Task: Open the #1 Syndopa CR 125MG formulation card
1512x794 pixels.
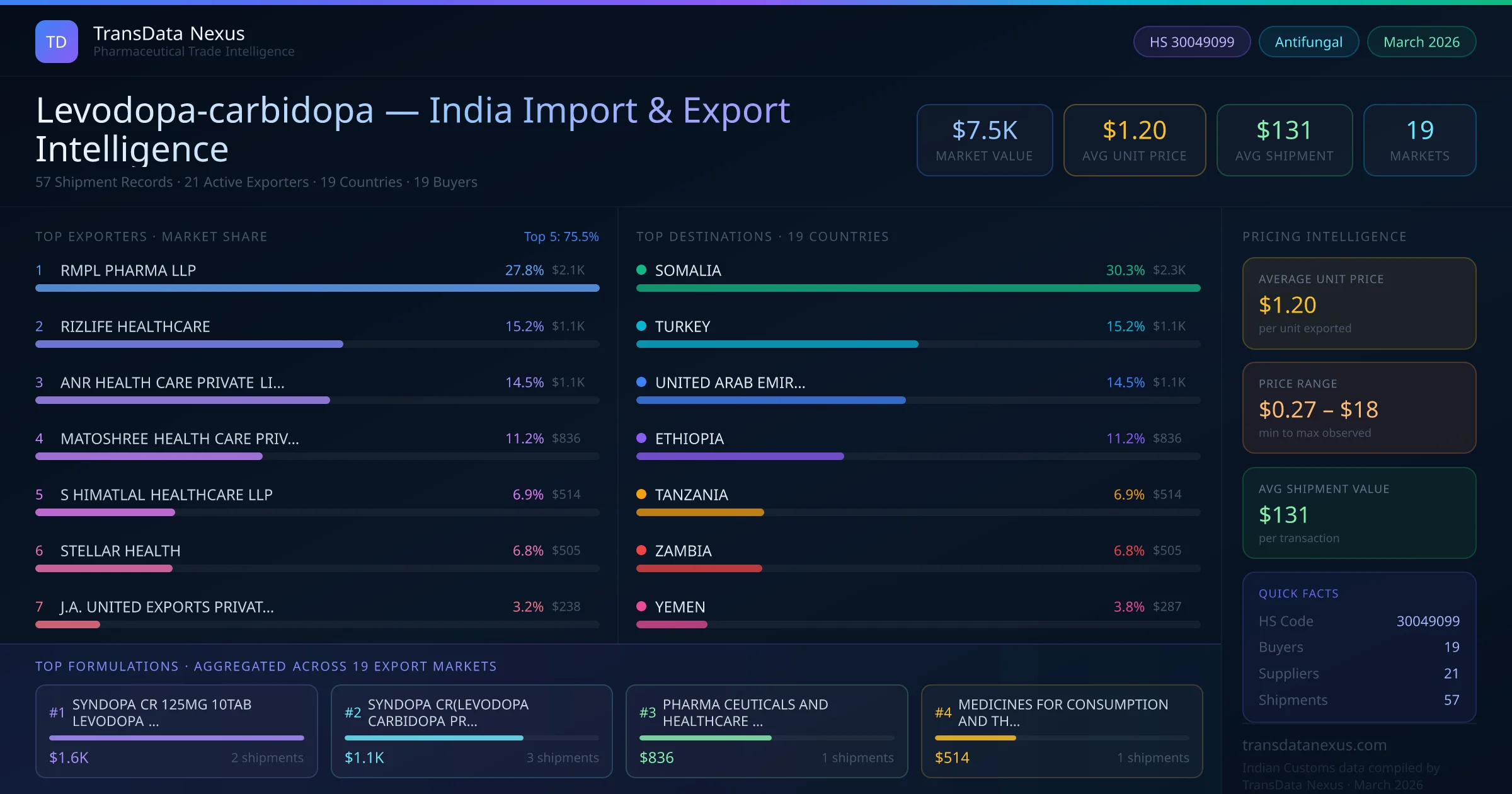Action: coord(176,731)
